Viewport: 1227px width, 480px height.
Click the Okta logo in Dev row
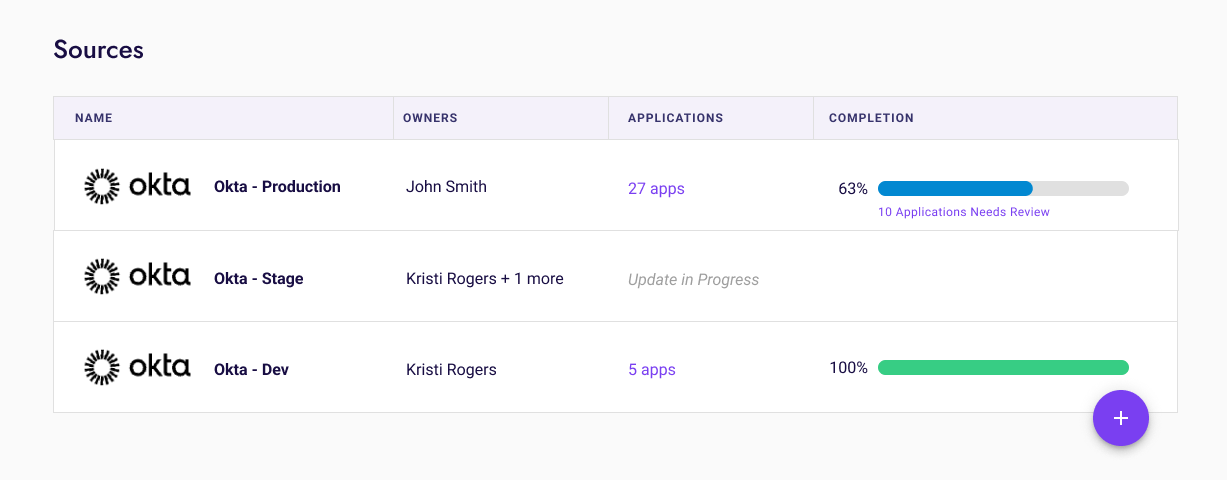click(x=137, y=368)
